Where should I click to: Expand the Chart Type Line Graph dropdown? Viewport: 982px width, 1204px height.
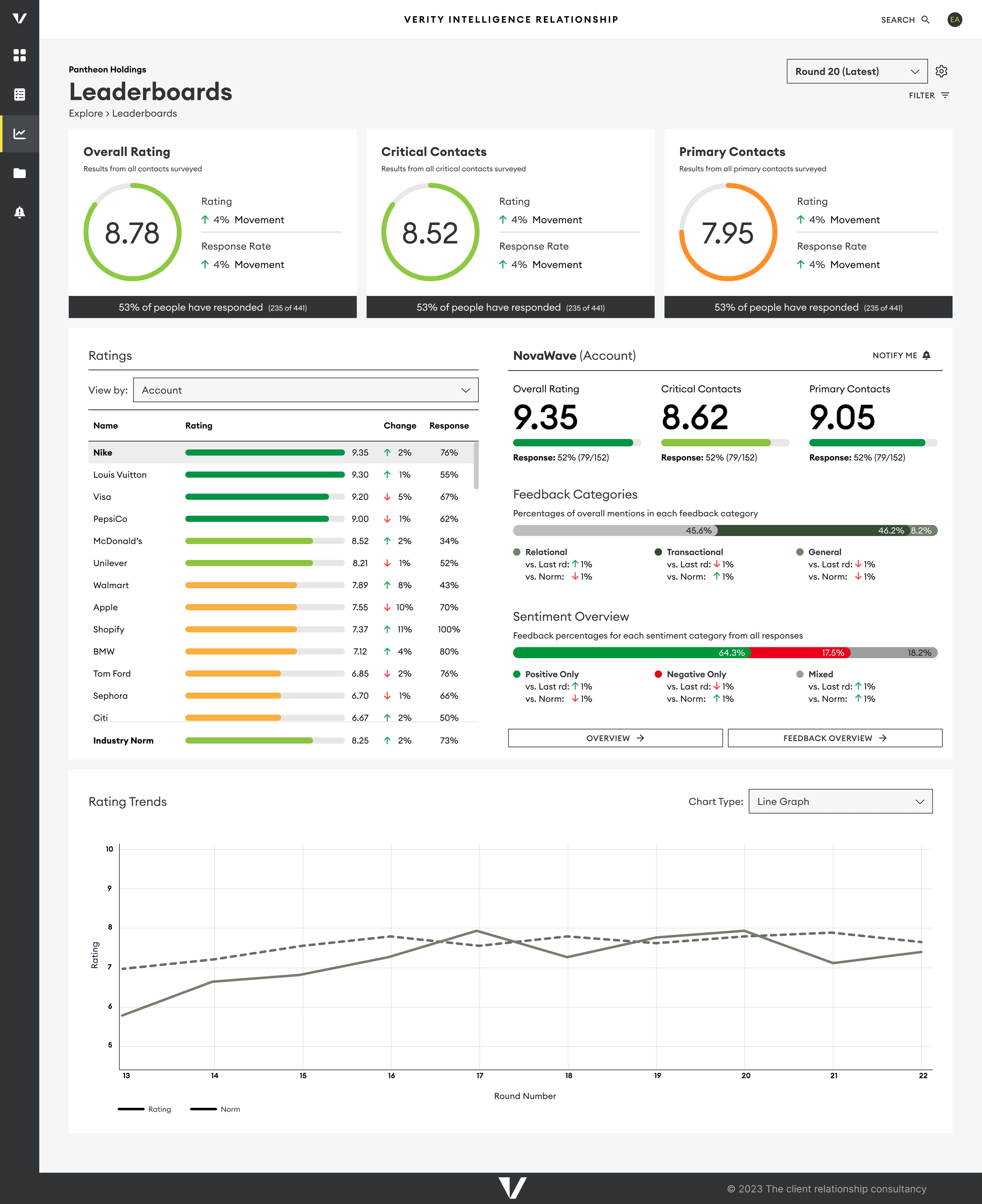pyautogui.click(x=840, y=801)
